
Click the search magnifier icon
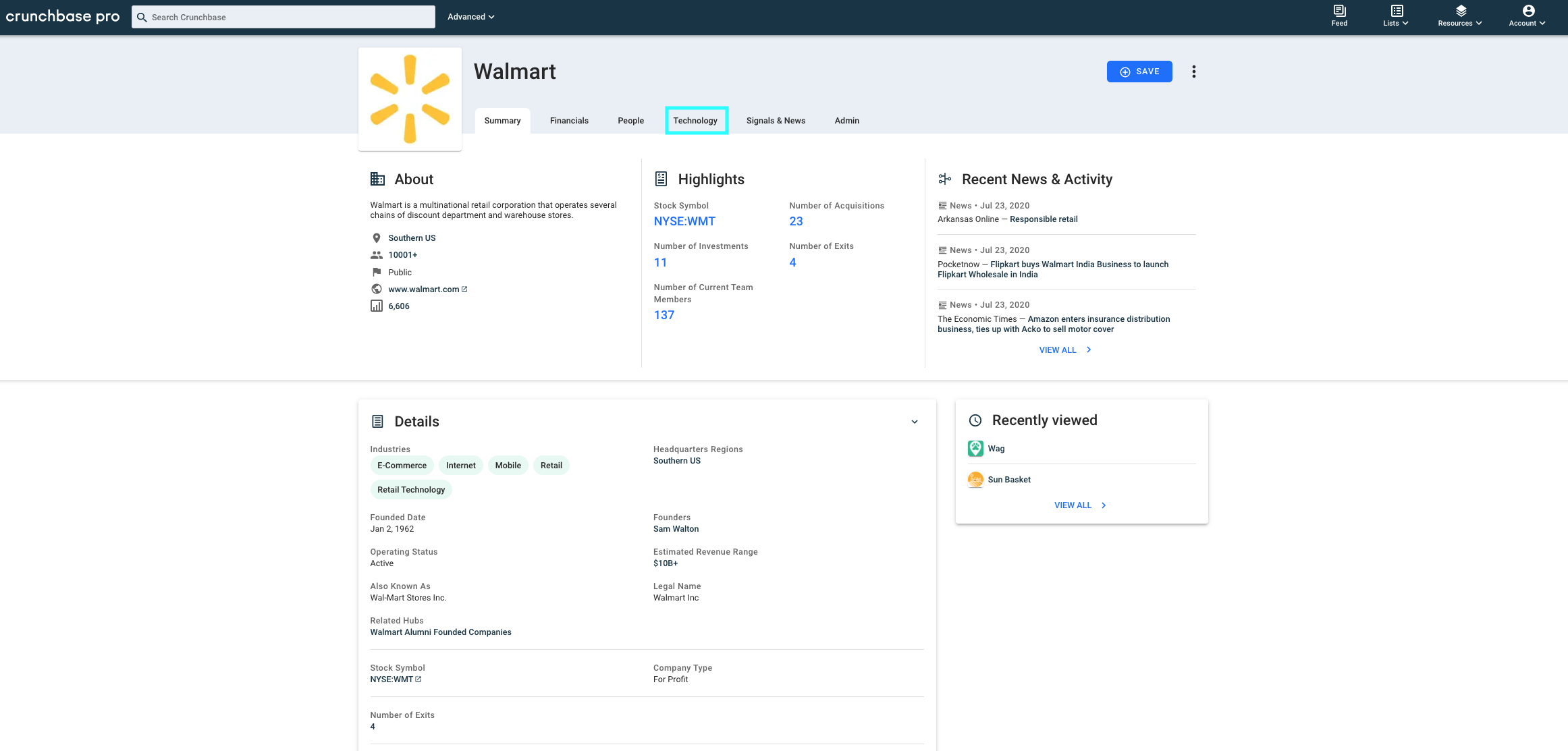(x=142, y=17)
